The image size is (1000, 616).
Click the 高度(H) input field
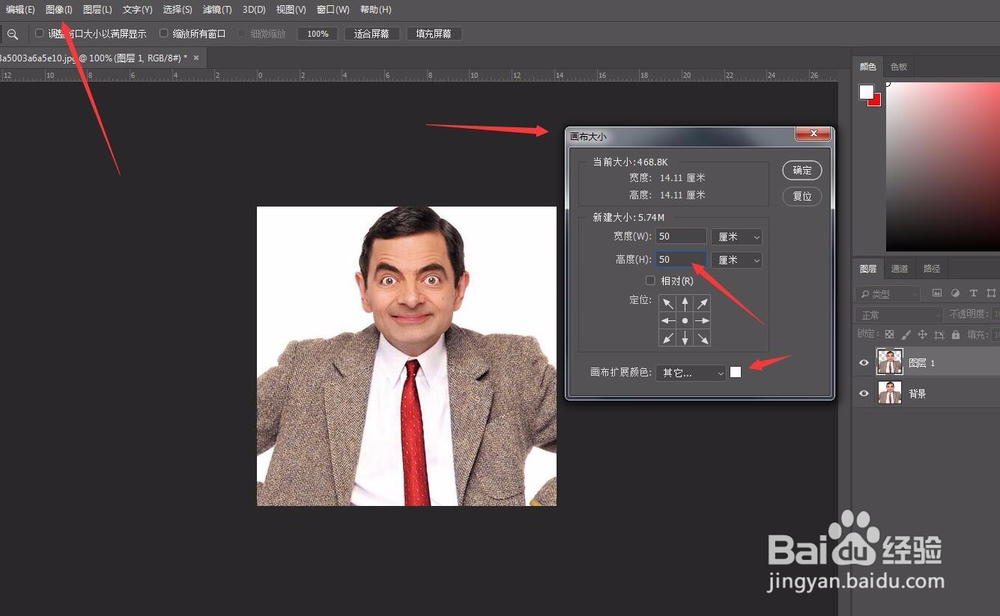[x=681, y=260]
